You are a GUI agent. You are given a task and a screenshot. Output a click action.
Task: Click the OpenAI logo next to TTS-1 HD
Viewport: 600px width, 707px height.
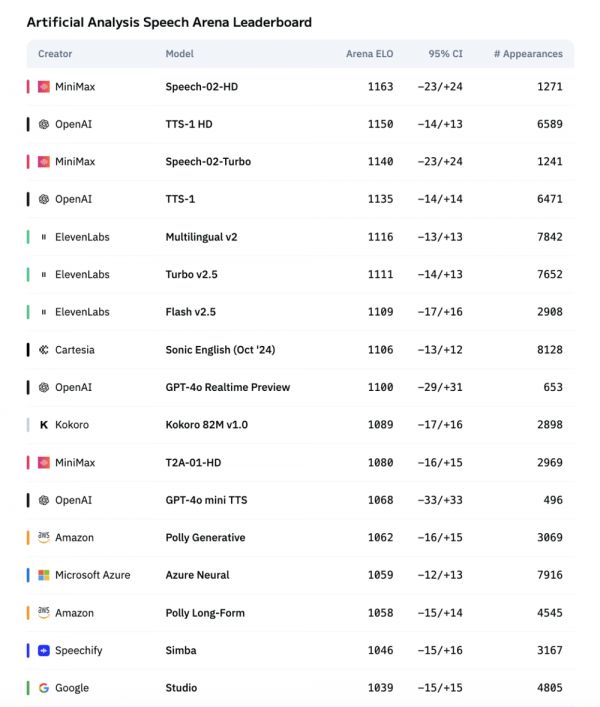point(44,125)
